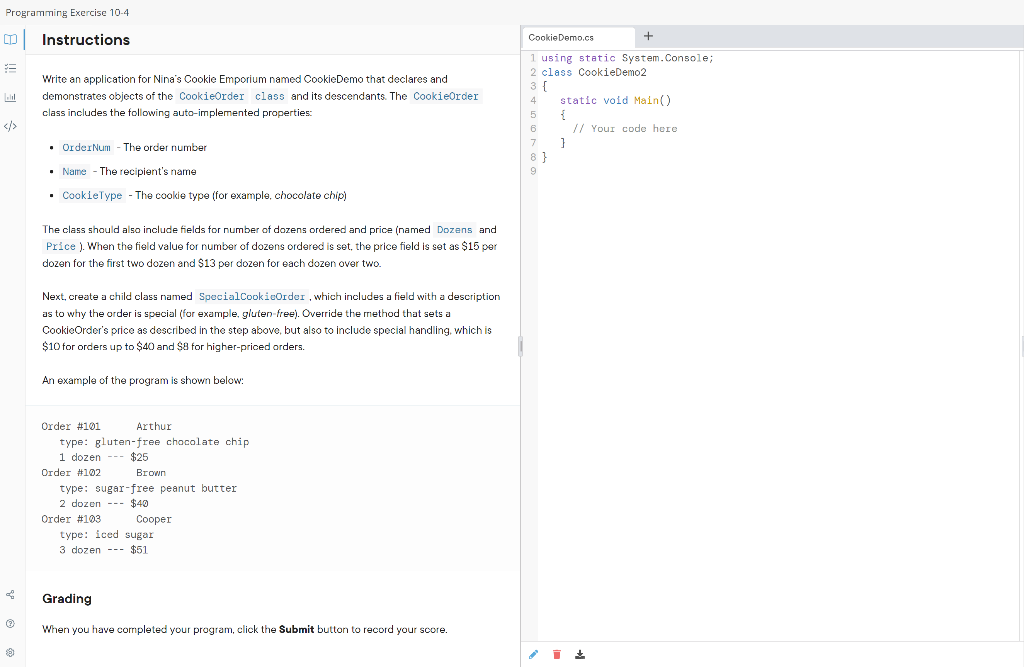Click the blue pencil edit icon
Image resolution: width=1024 pixels, height=667 pixels.
pos(533,654)
